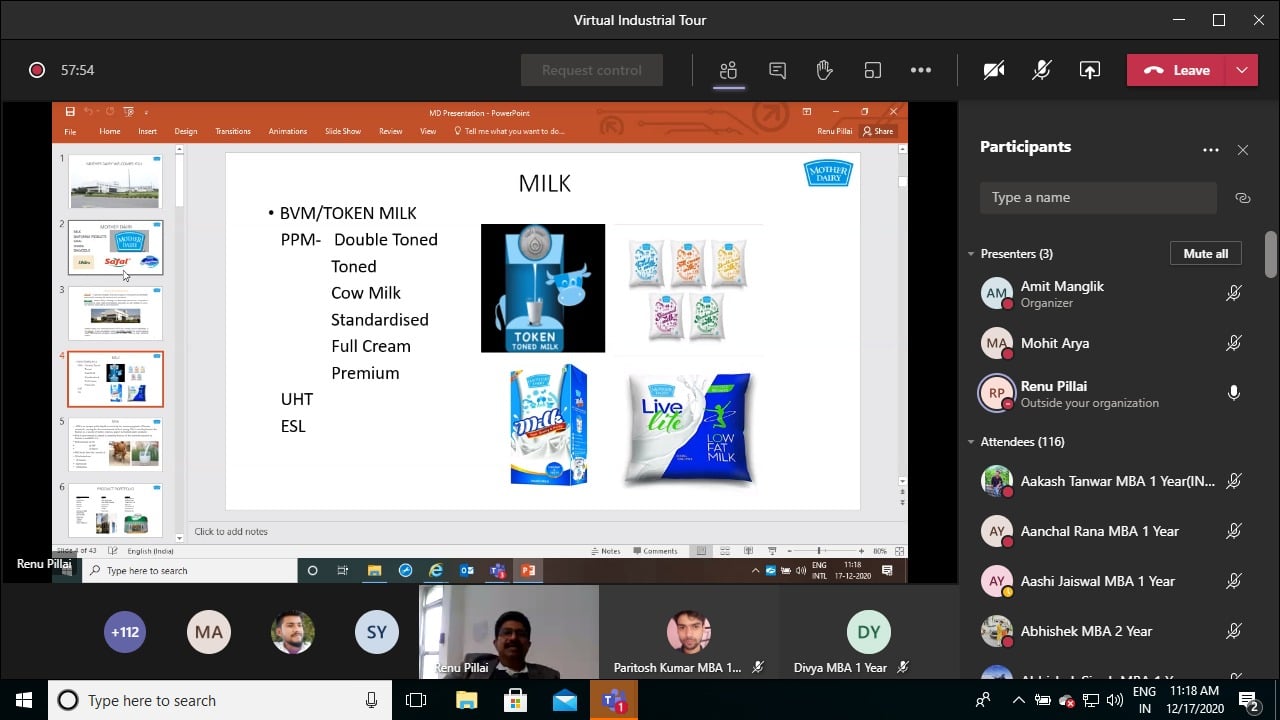Open Mail app on taskbar
The height and width of the screenshot is (720, 1280).
[x=564, y=700]
